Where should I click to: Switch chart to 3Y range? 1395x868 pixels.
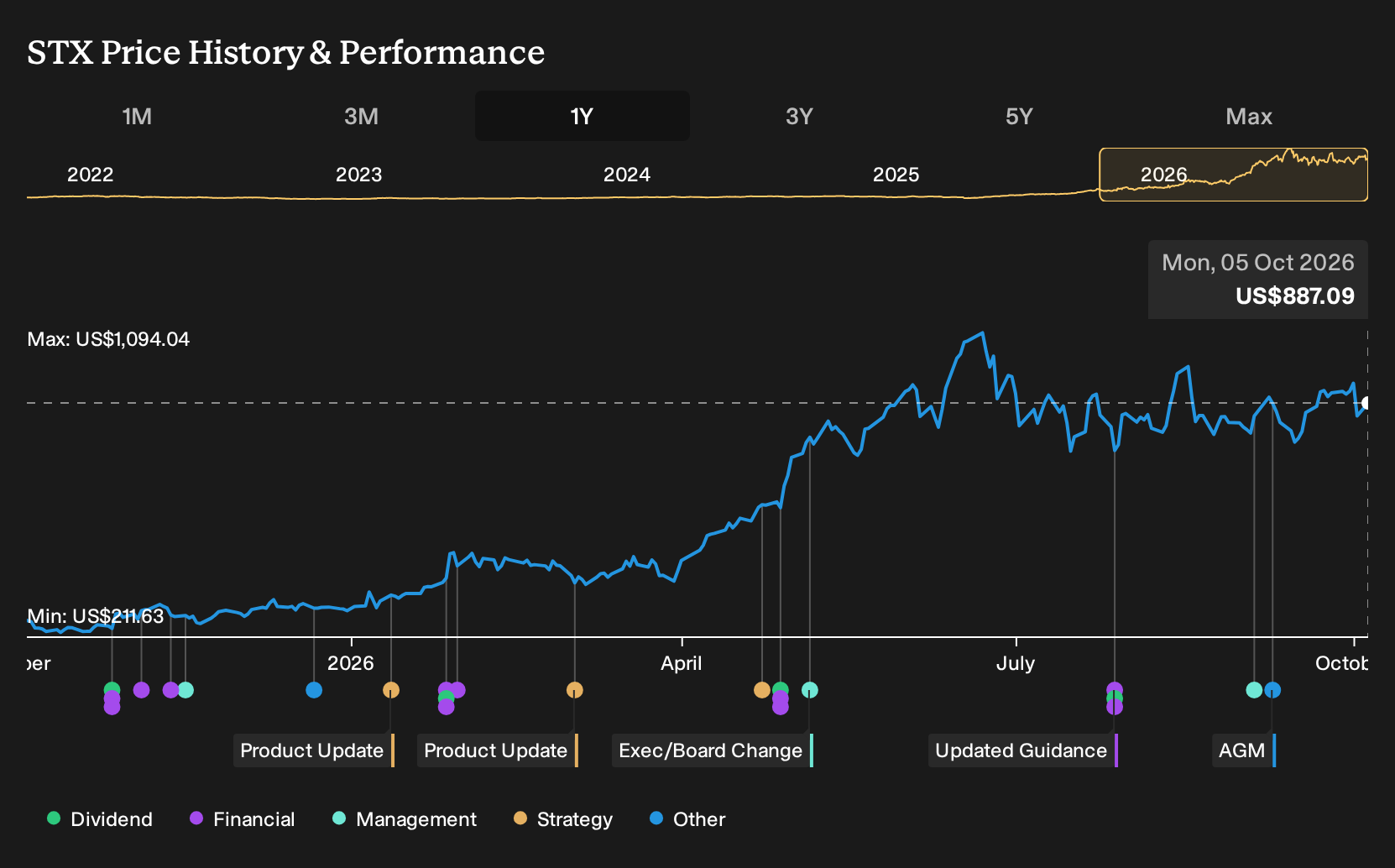799,116
